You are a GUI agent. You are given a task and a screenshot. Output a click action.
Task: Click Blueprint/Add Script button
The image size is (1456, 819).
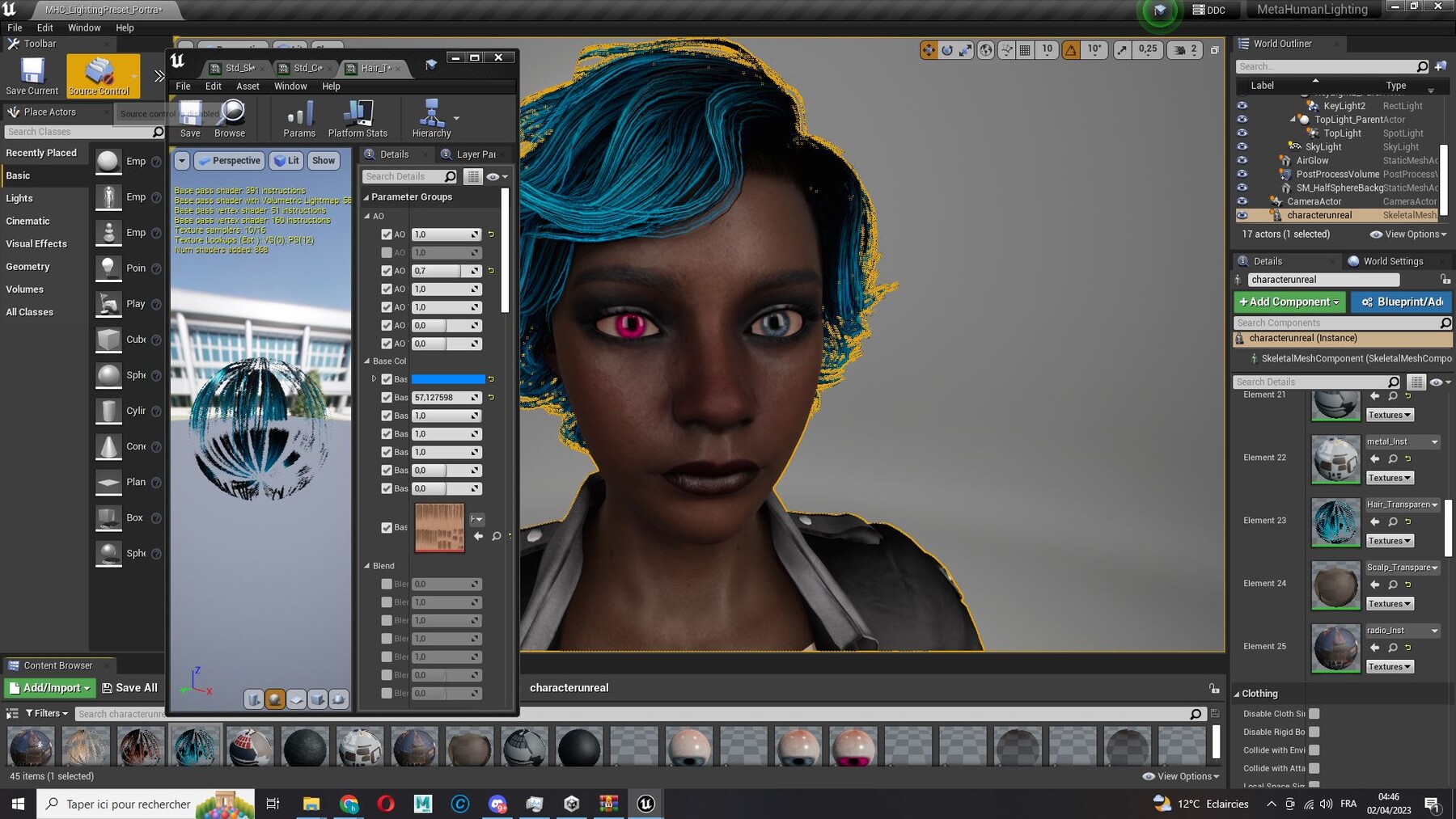coord(1402,302)
